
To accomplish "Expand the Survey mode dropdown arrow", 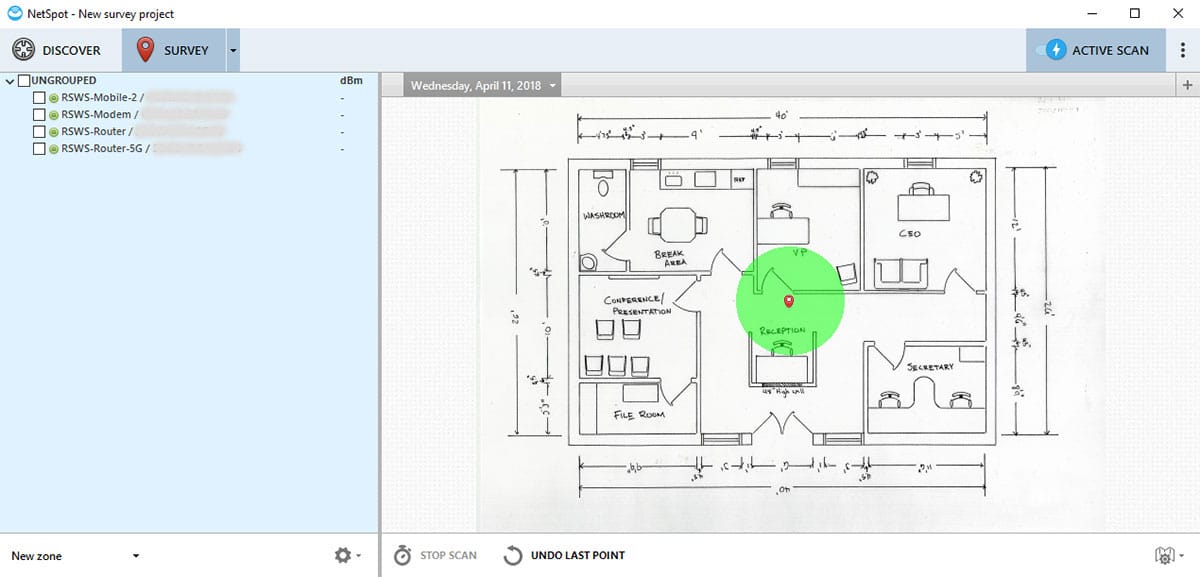I will pyautogui.click(x=233, y=50).
